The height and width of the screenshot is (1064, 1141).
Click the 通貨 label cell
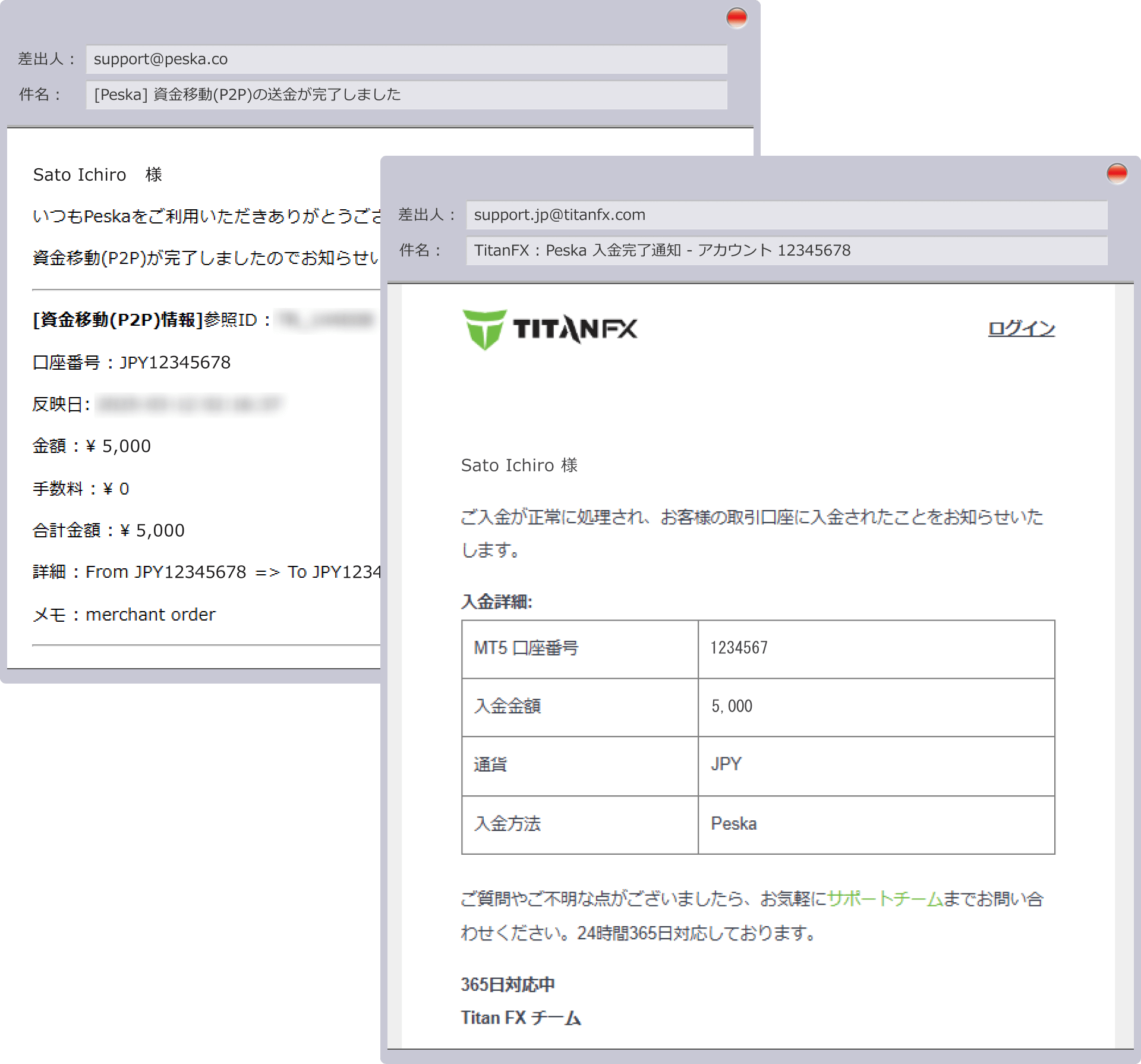click(580, 766)
